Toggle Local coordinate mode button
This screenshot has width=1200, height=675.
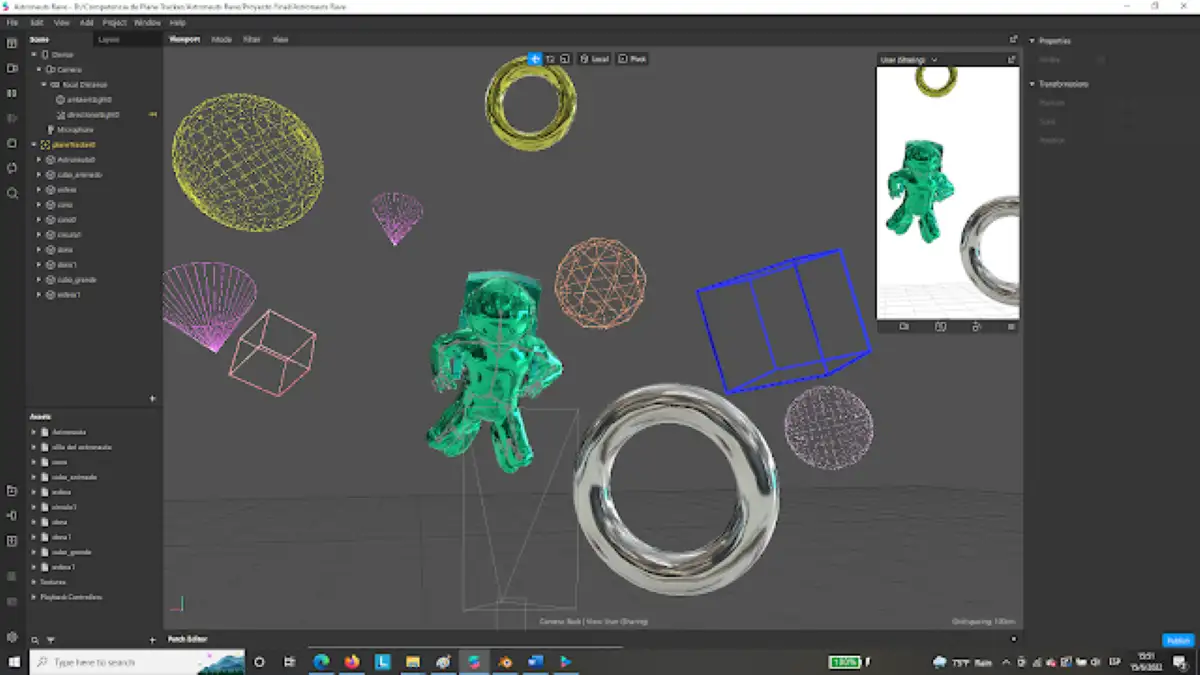[594, 59]
